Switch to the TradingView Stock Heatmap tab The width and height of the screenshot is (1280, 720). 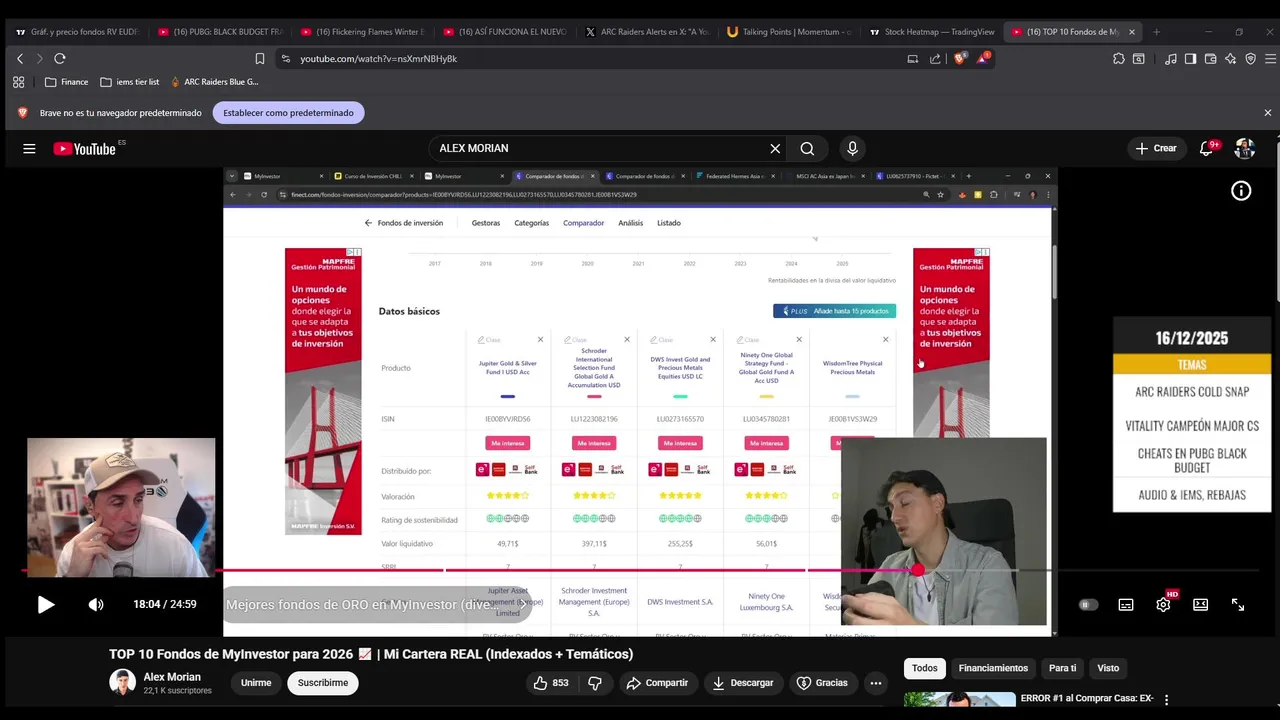[x=930, y=32]
